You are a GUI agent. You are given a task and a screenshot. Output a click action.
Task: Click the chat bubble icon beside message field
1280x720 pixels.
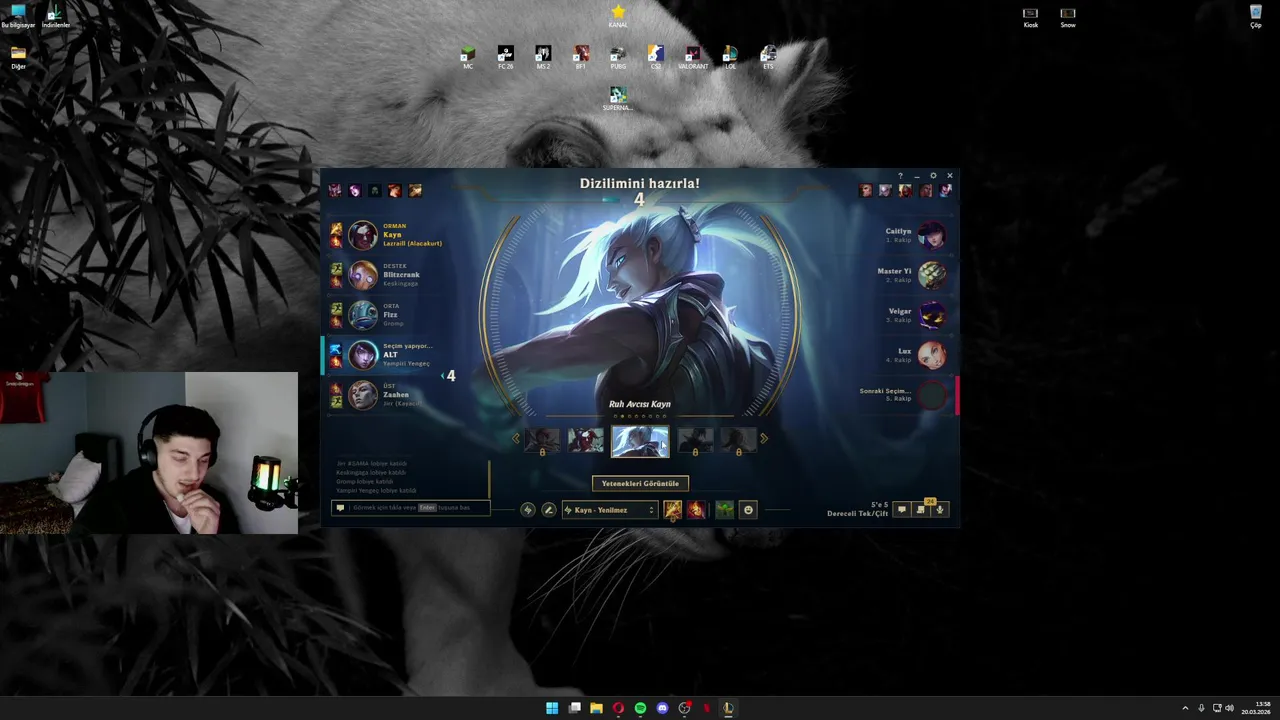point(340,508)
